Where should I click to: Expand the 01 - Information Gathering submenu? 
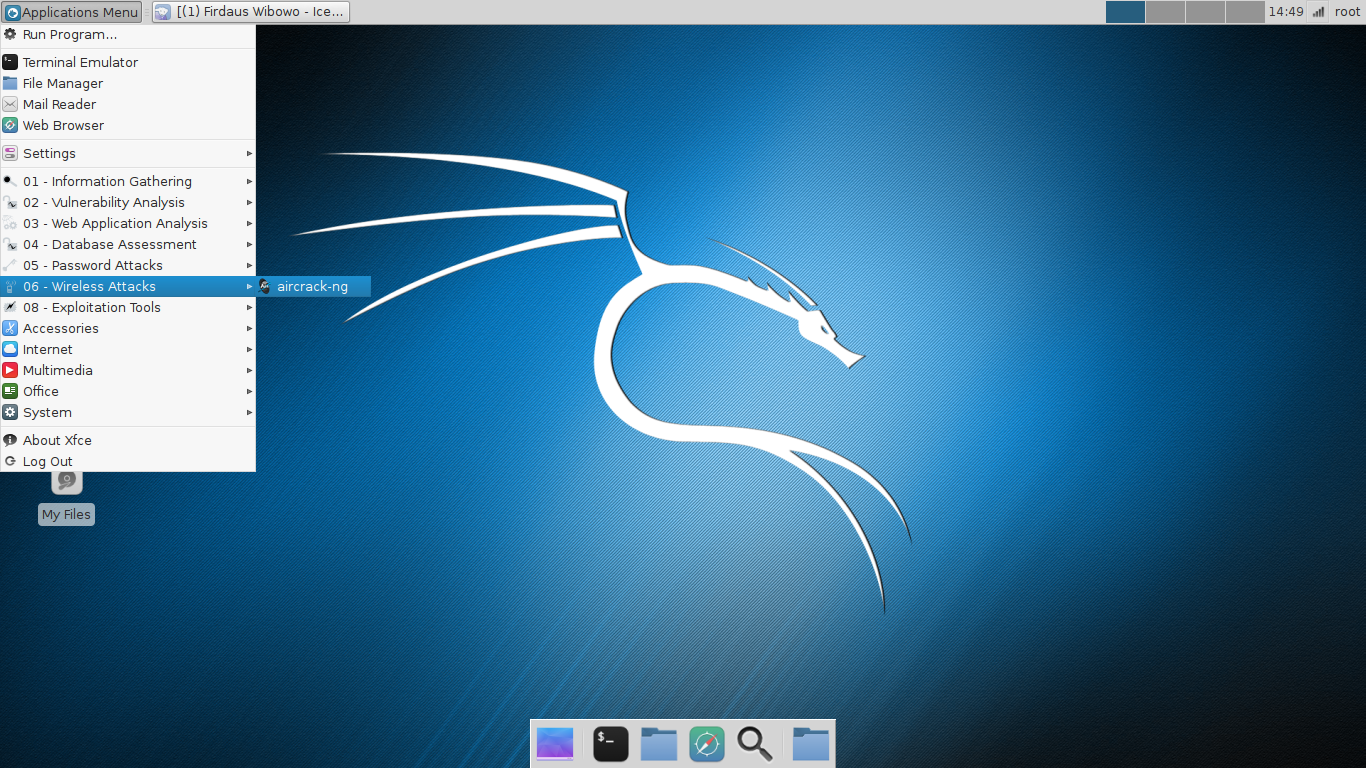pyautogui.click(x=249, y=181)
